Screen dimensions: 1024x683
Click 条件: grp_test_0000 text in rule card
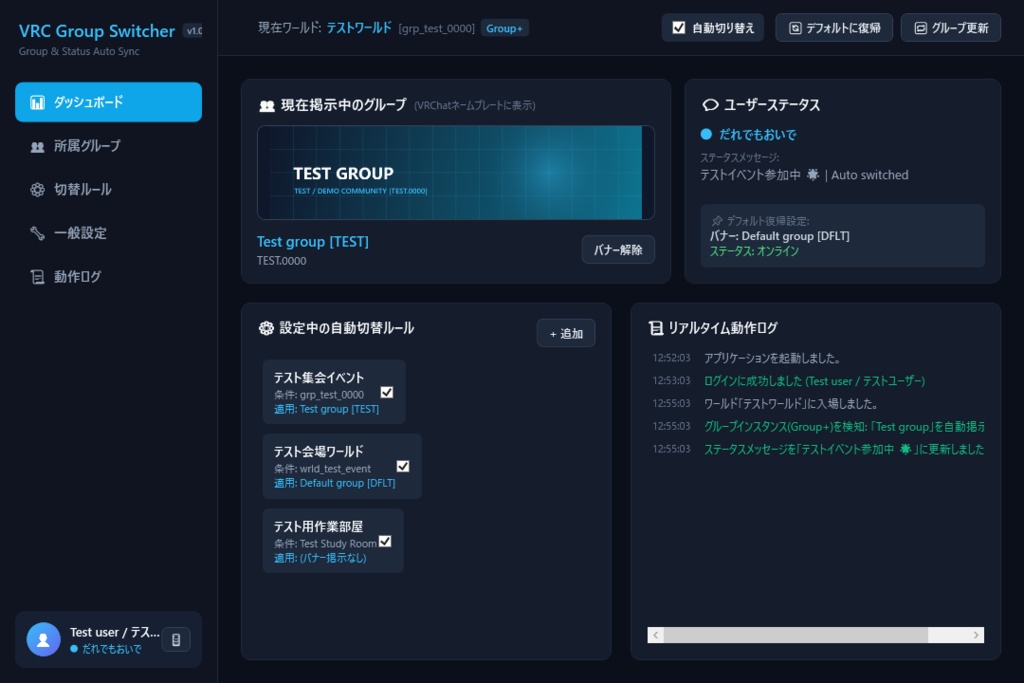(x=319, y=394)
